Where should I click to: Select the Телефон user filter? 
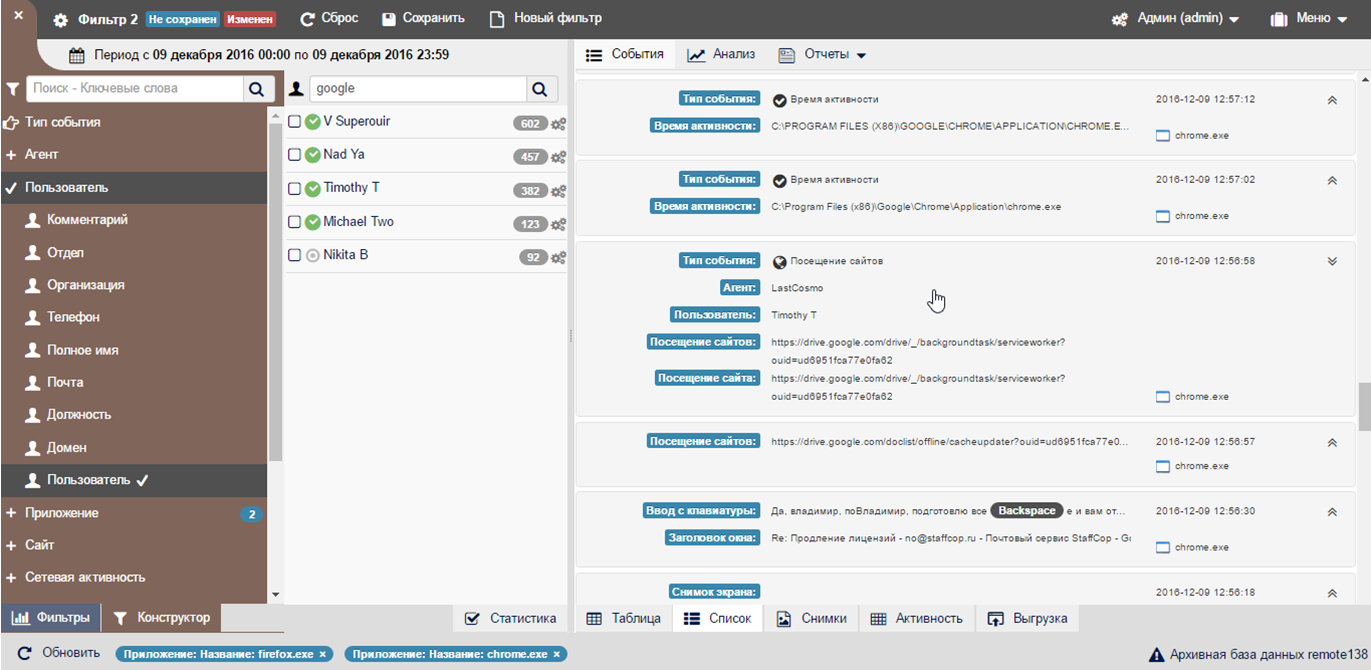click(134, 317)
